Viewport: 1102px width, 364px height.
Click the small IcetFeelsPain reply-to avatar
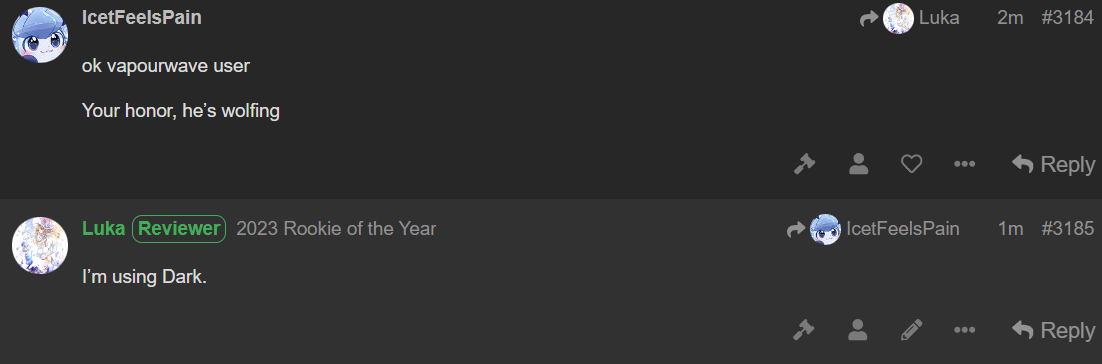click(x=825, y=229)
